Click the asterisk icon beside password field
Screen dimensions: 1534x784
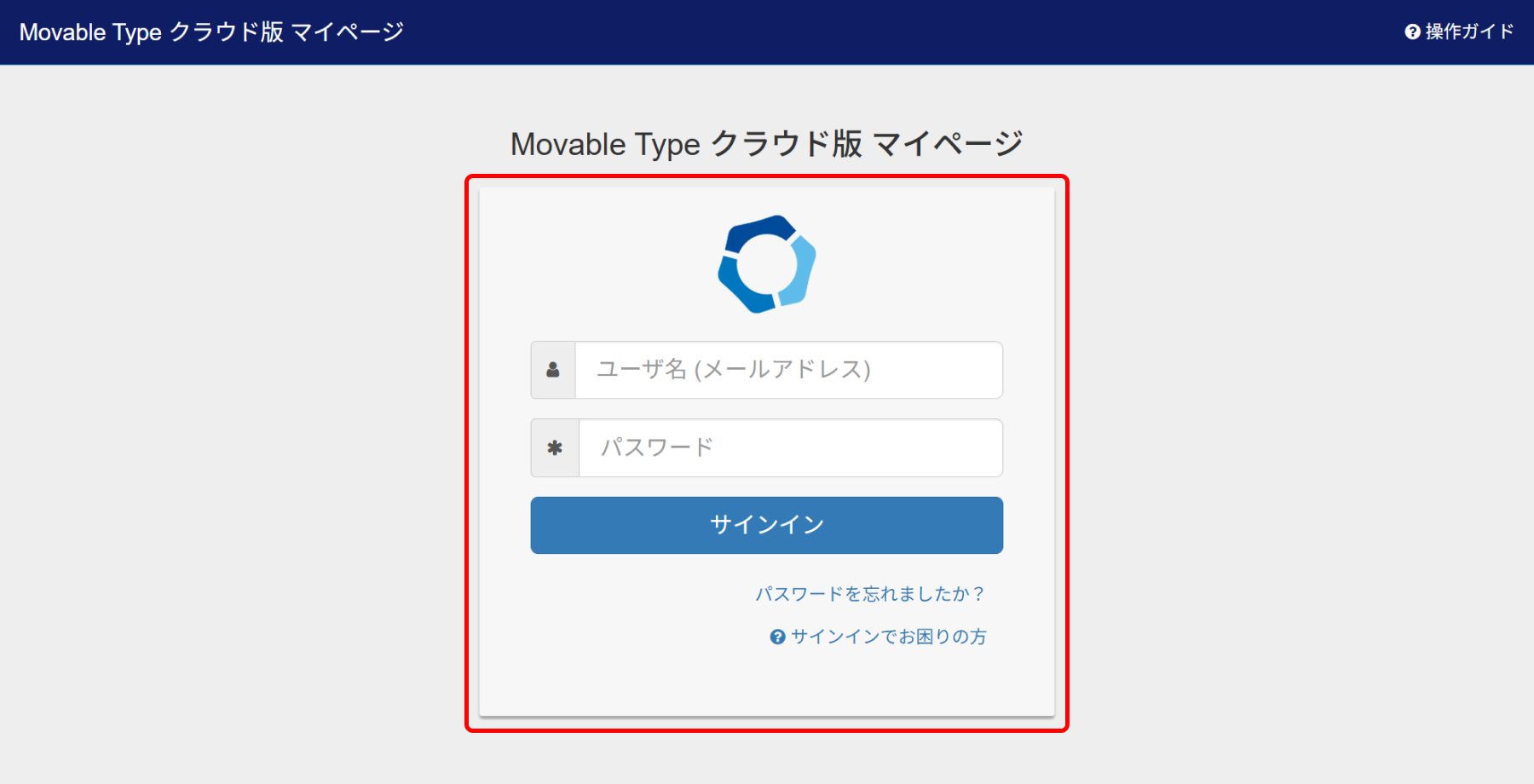pos(555,448)
